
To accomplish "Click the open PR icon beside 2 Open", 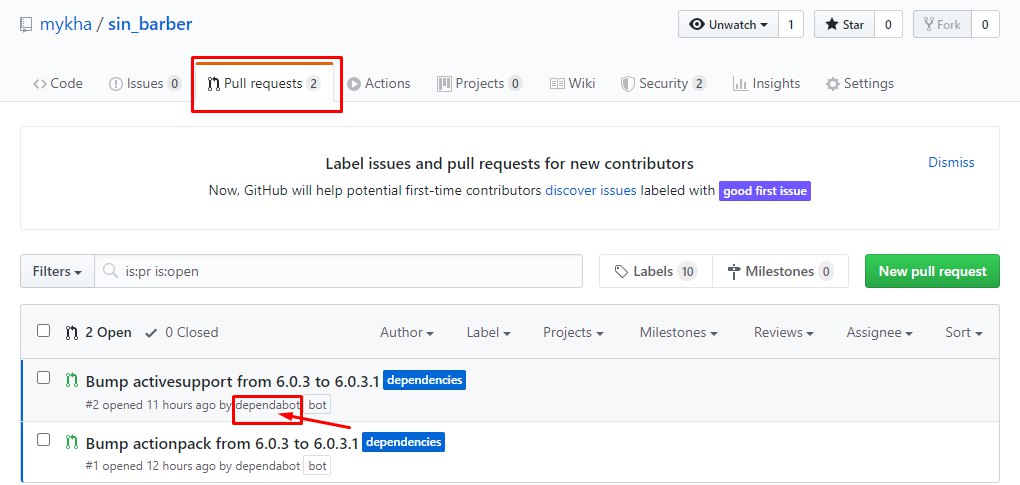I will [x=72, y=333].
